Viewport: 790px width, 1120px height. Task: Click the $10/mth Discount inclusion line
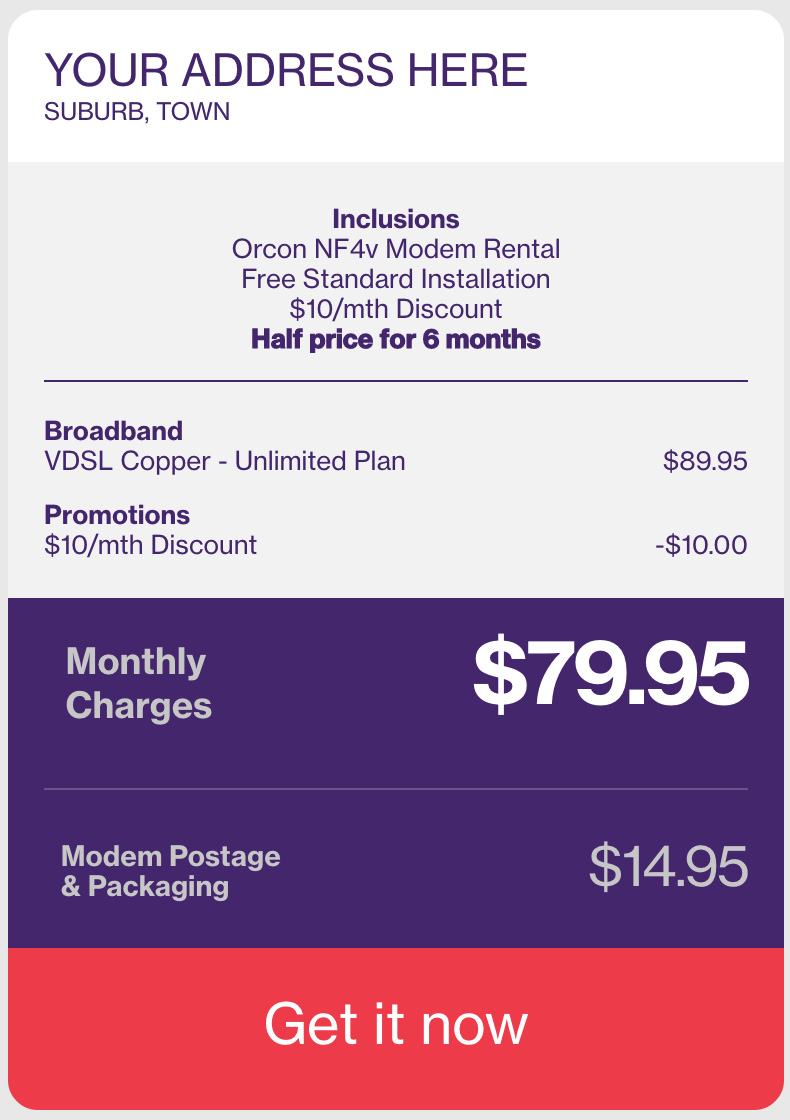tap(396, 309)
